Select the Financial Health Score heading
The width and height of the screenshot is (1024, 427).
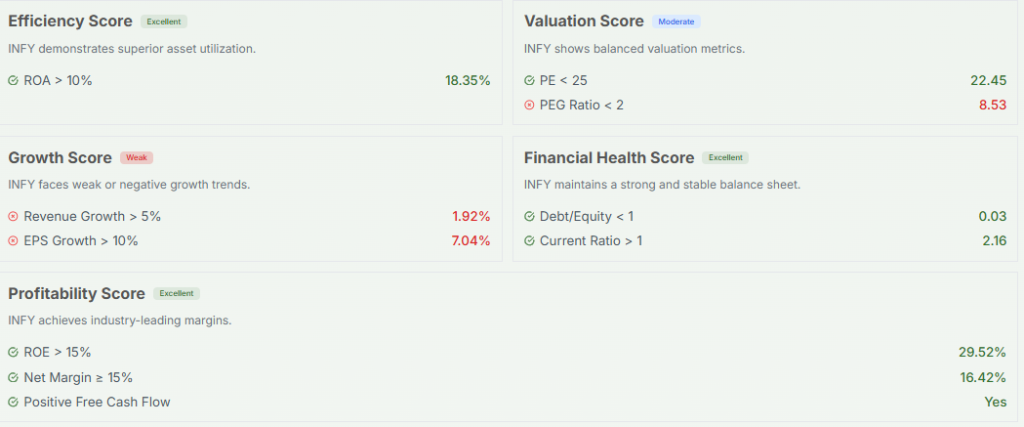tap(609, 157)
